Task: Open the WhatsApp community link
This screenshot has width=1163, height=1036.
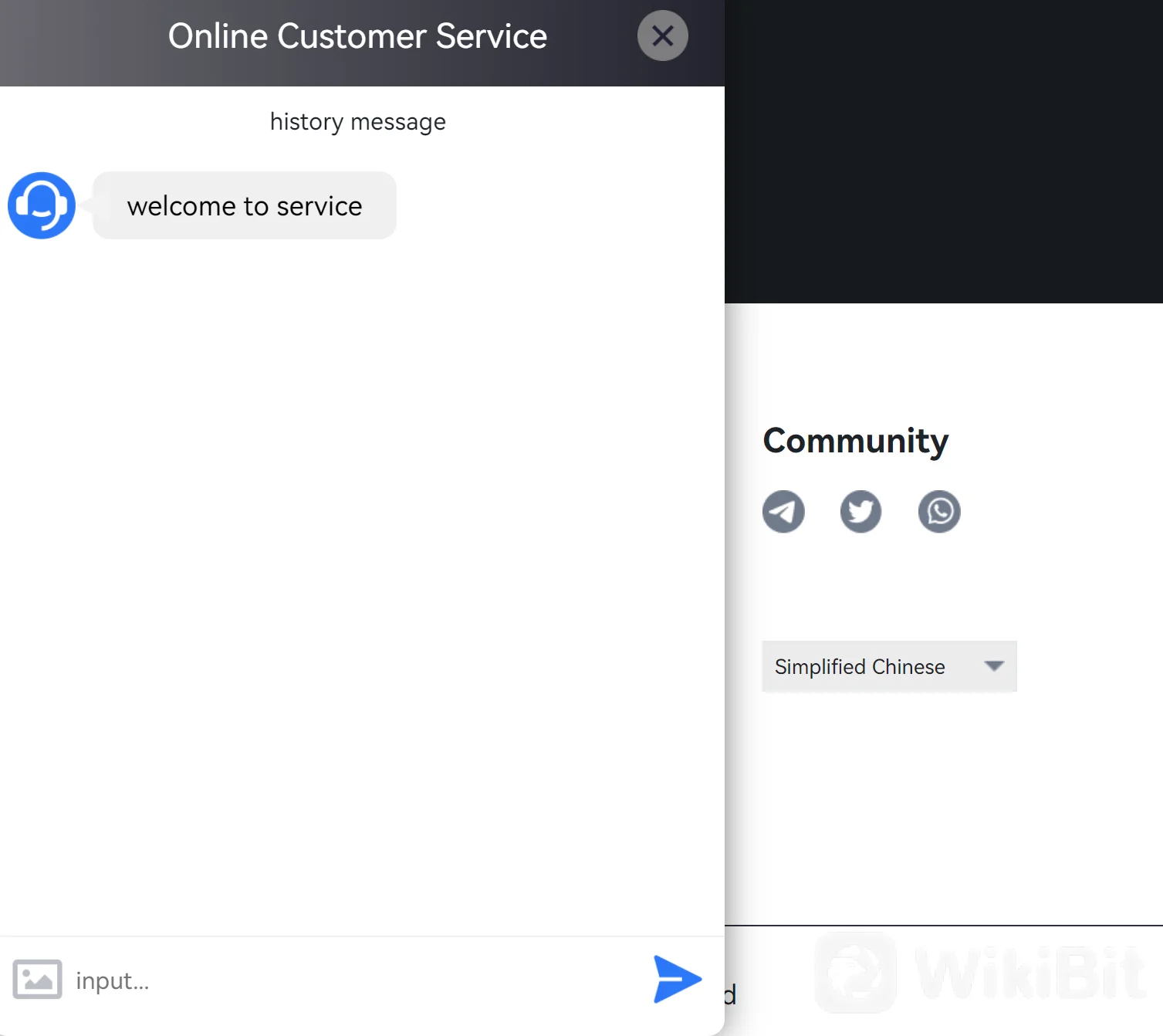Action: click(x=939, y=511)
